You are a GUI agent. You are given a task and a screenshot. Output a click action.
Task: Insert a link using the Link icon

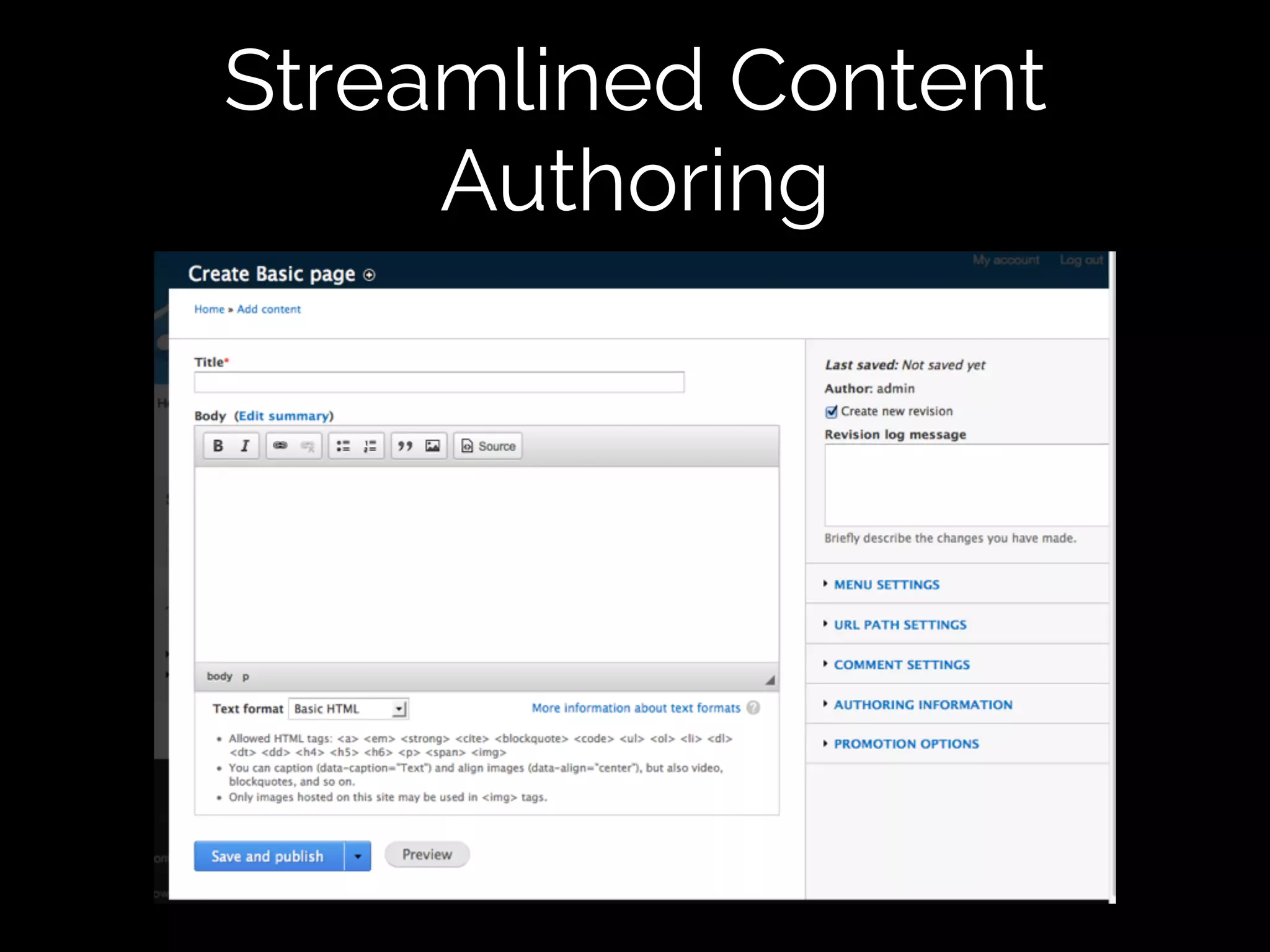click(280, 446)
